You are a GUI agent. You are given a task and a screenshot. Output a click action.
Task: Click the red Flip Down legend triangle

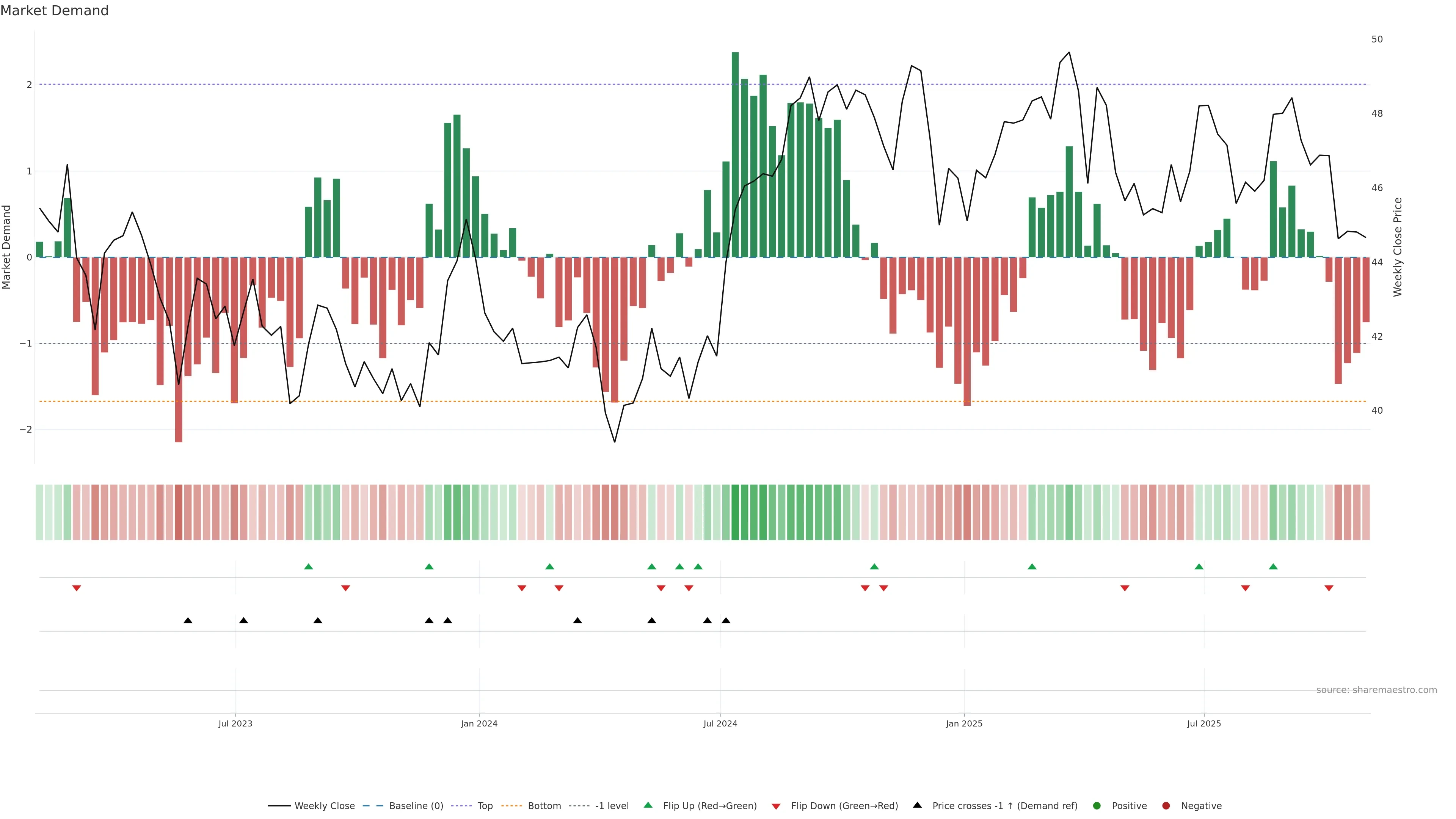[x=776, y=806]
